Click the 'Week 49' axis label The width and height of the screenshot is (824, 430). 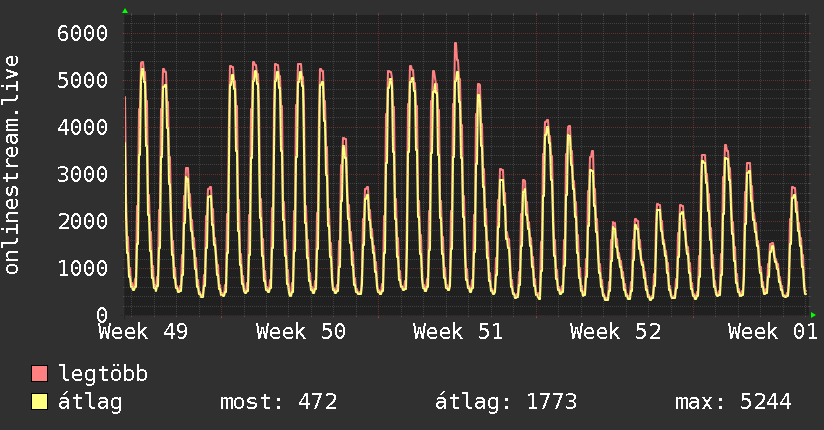pos(143,332)
